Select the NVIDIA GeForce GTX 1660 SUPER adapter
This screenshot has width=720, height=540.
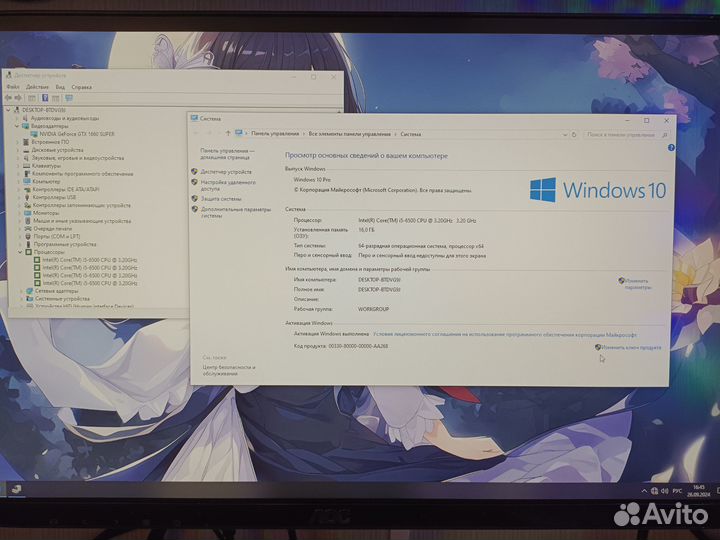pyautogui.click(x=77, y=134)
